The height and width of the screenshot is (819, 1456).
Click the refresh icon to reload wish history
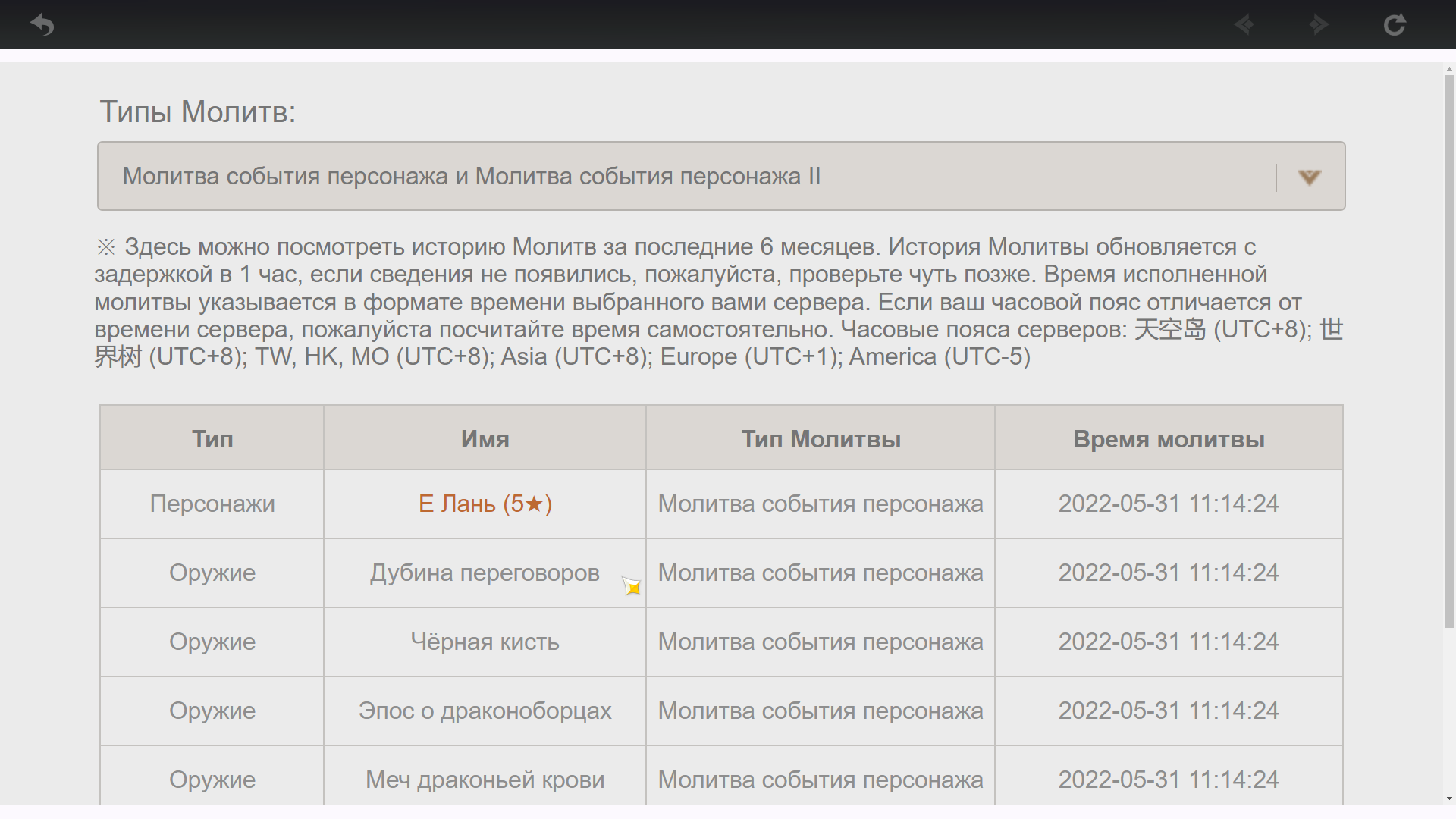point(1396,24)
